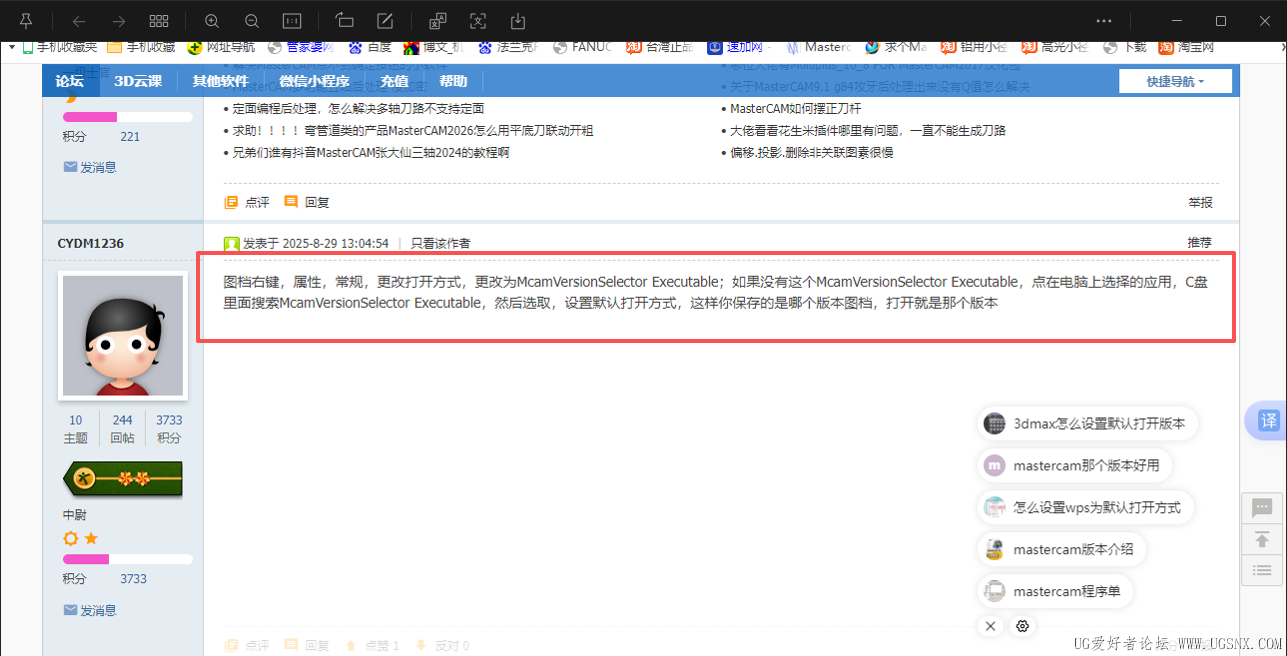Click the post timestamp 发表于 2025-8-29 13:04:54
The image size is (1287, 656).
316,243
